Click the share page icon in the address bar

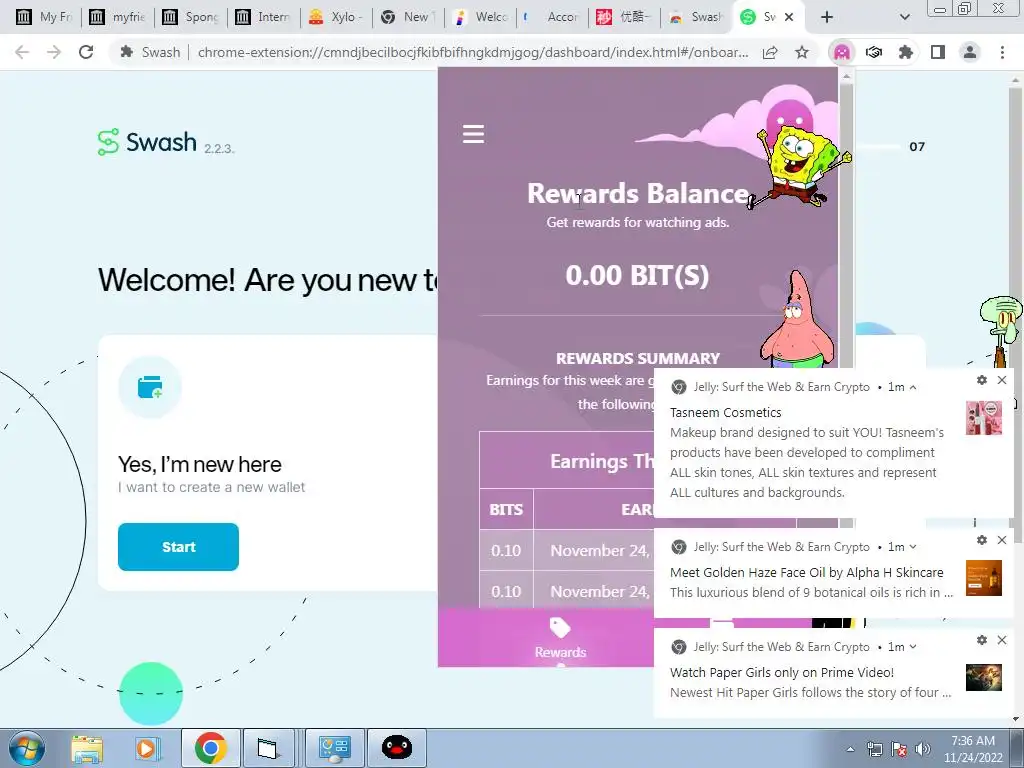[x=770, y=52]
